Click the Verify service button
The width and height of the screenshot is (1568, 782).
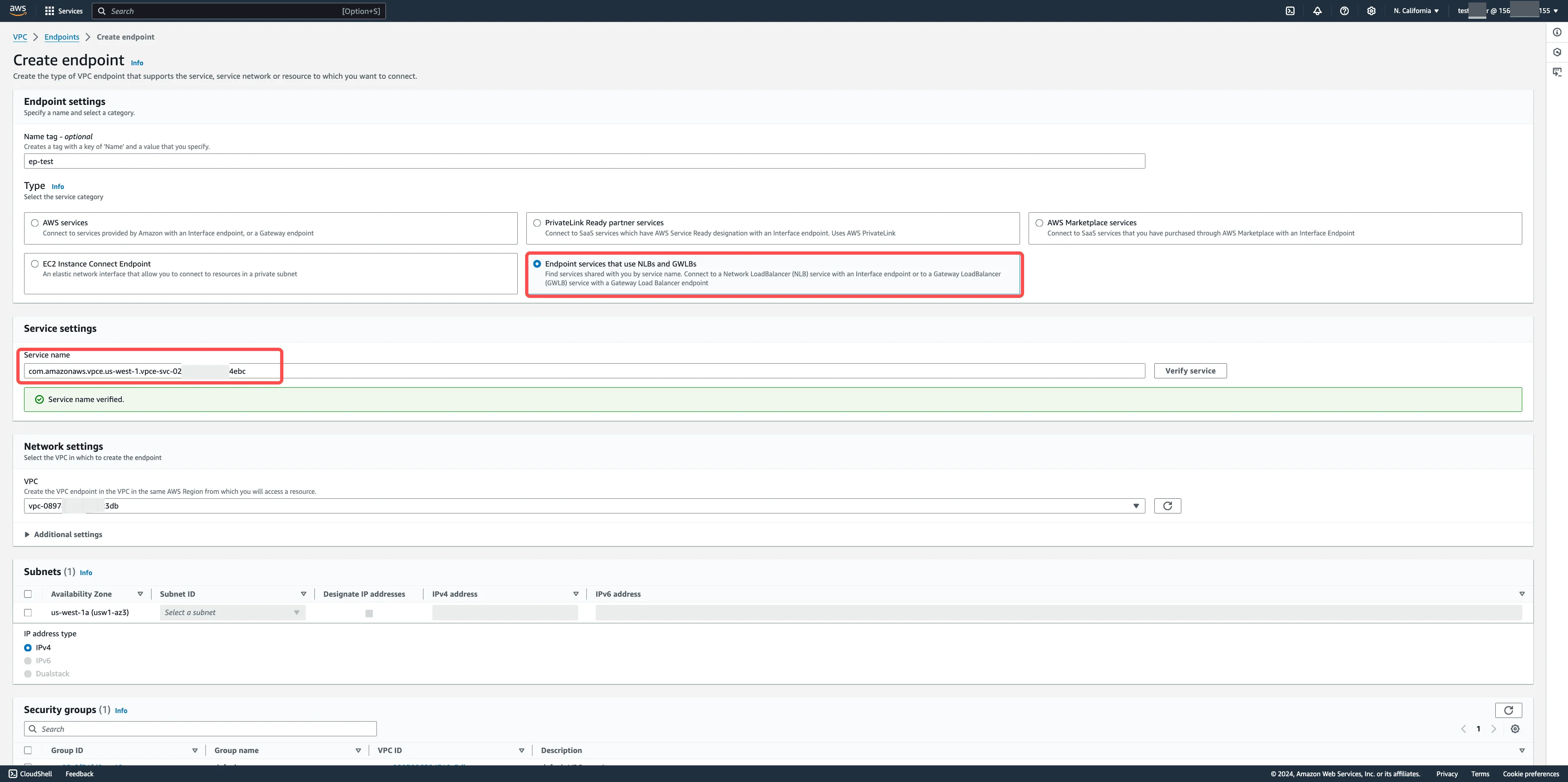pyautogui.click(x=1189, y=371)
